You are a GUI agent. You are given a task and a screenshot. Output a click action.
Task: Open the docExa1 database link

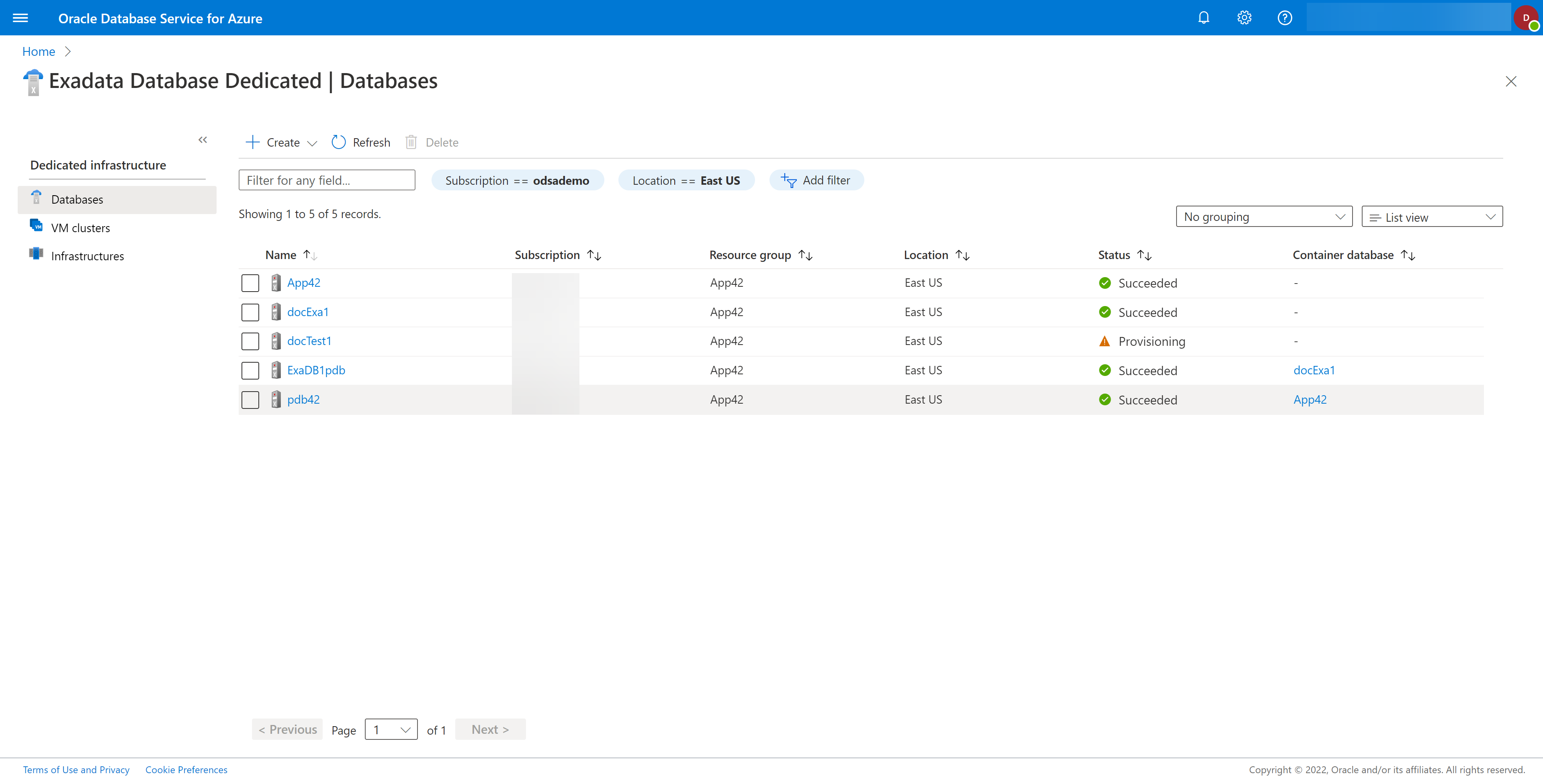[308, 312]
